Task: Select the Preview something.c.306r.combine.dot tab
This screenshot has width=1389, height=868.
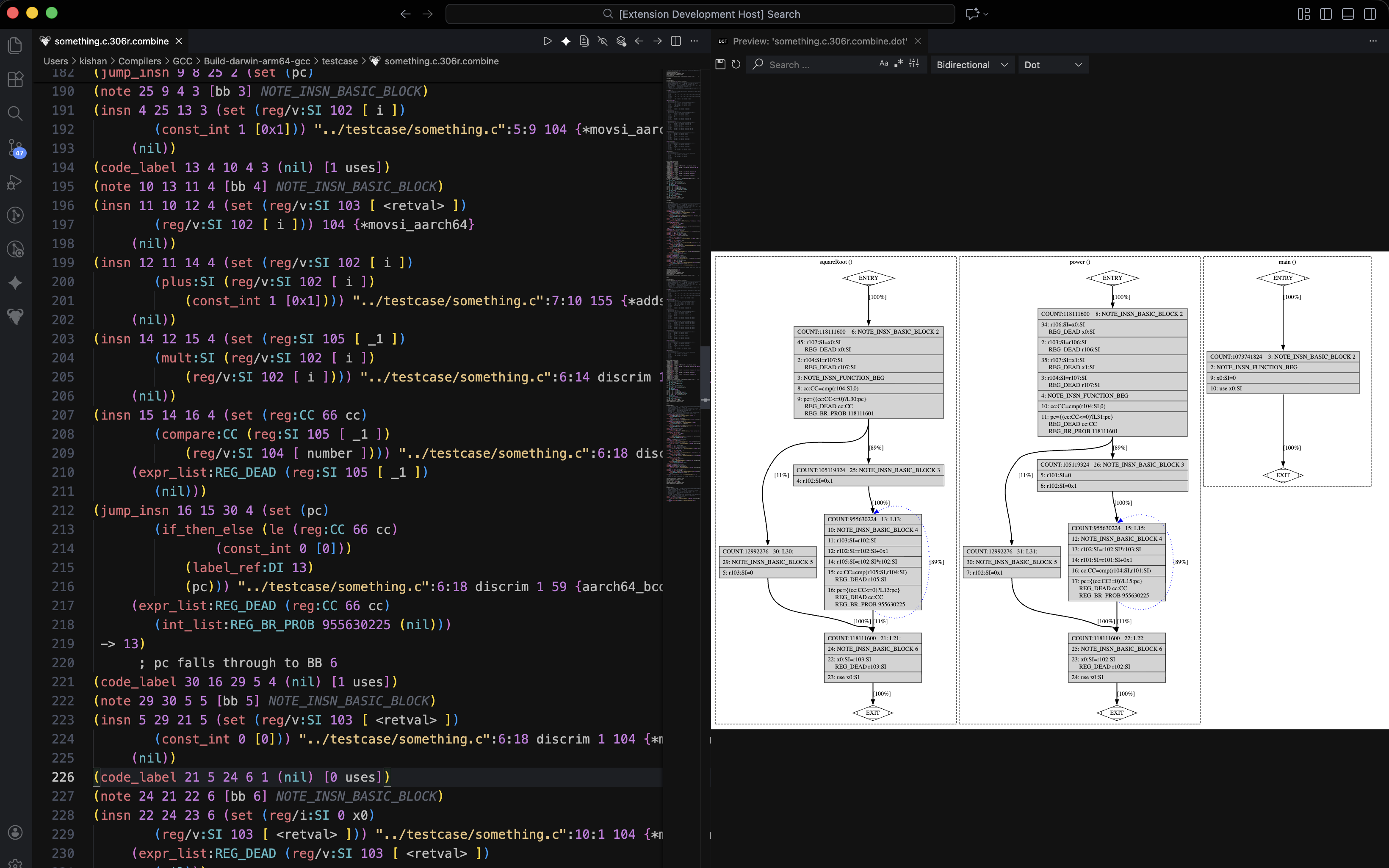Action: [819, 41]
